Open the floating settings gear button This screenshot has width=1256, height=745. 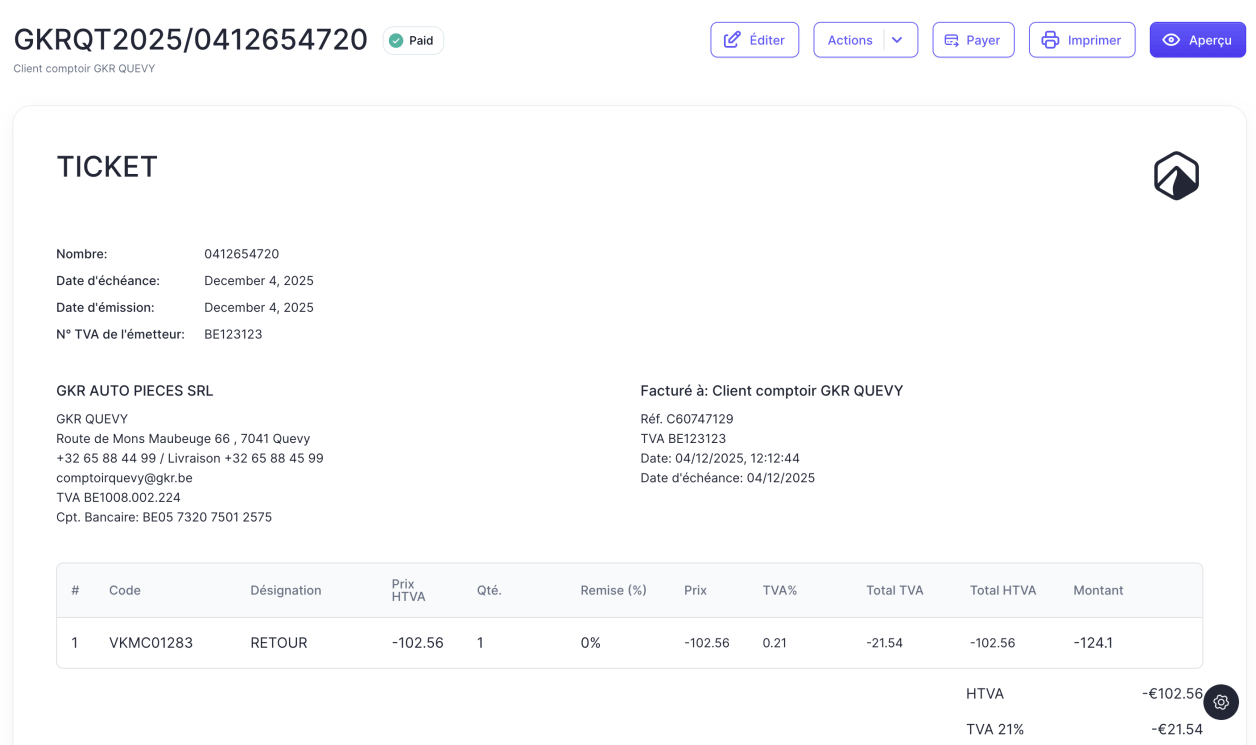click(x=1221, y=702)
